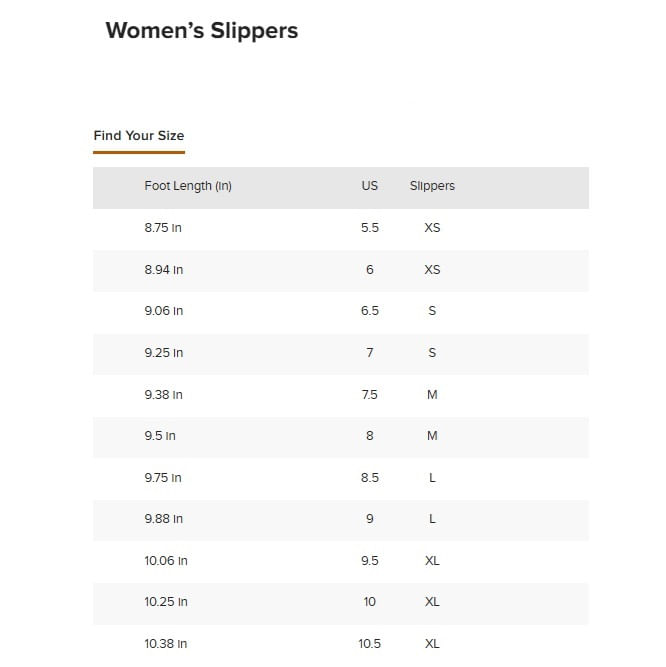Viewport: 666px width, 667px height.
Task: Click the M slipper size for US 8
Action: pos(432,436)
